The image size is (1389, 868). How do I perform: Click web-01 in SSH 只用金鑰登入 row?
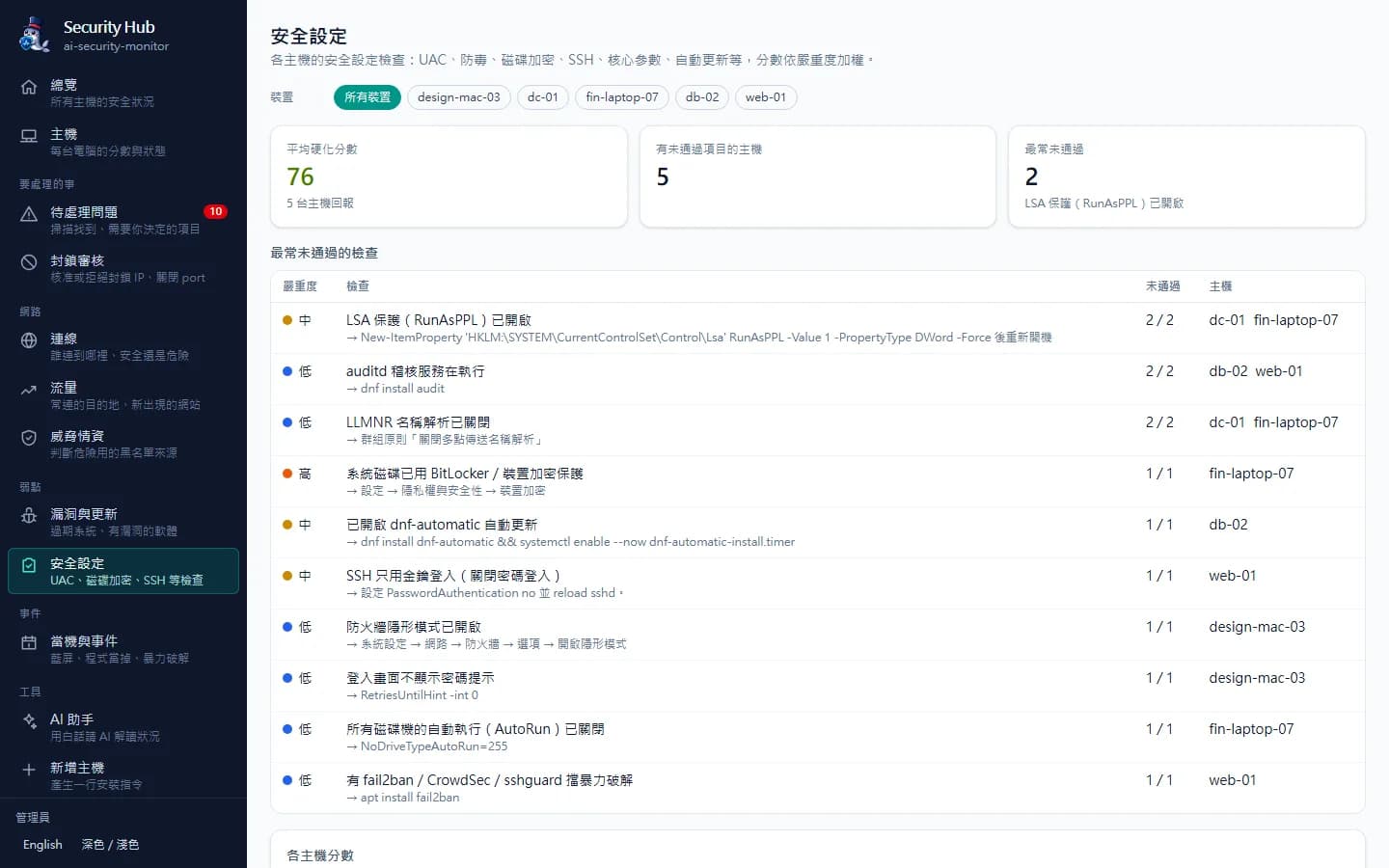pyautogui.click(x=1233, y=576)
